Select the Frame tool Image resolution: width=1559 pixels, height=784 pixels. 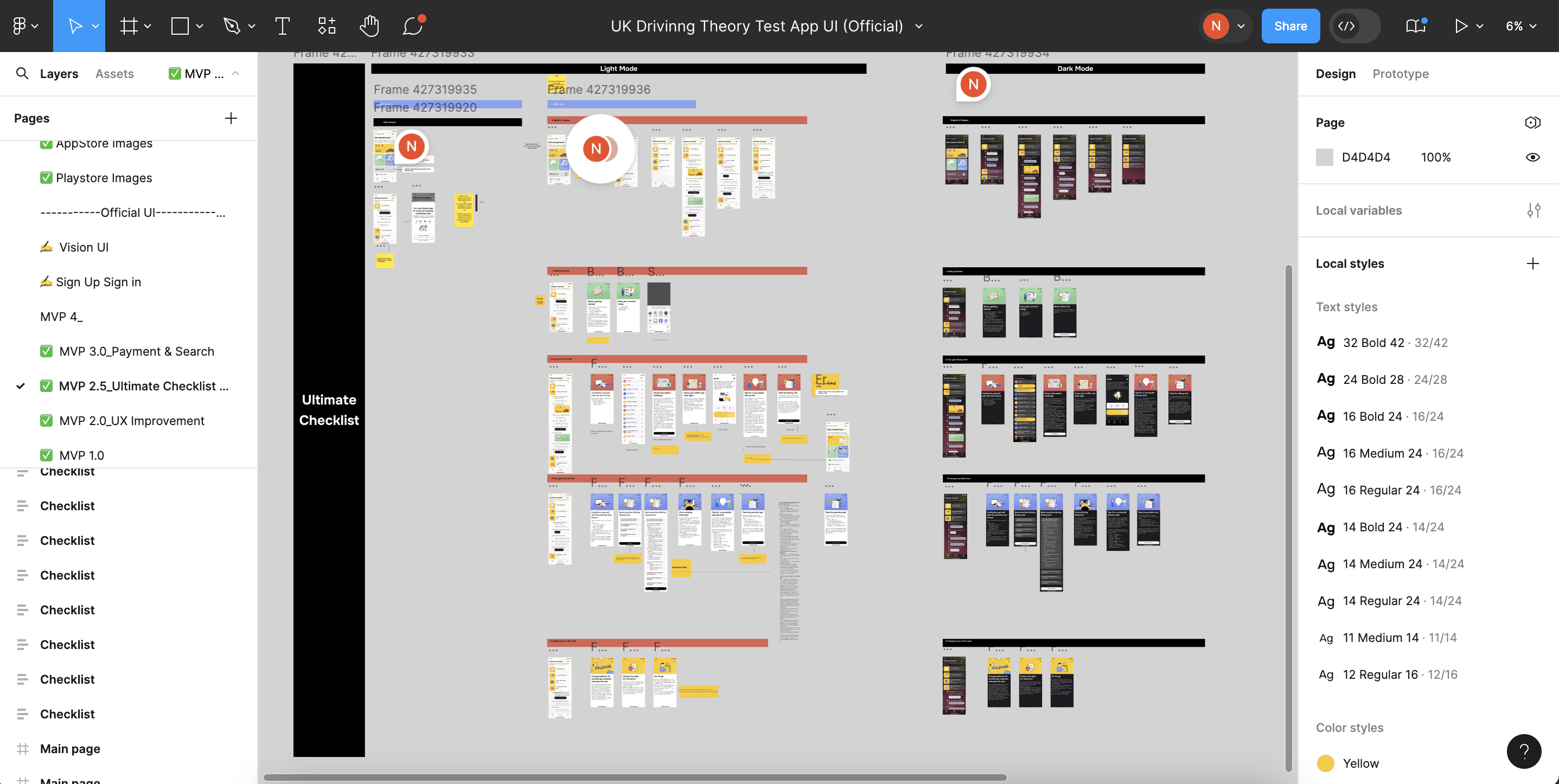129,26
